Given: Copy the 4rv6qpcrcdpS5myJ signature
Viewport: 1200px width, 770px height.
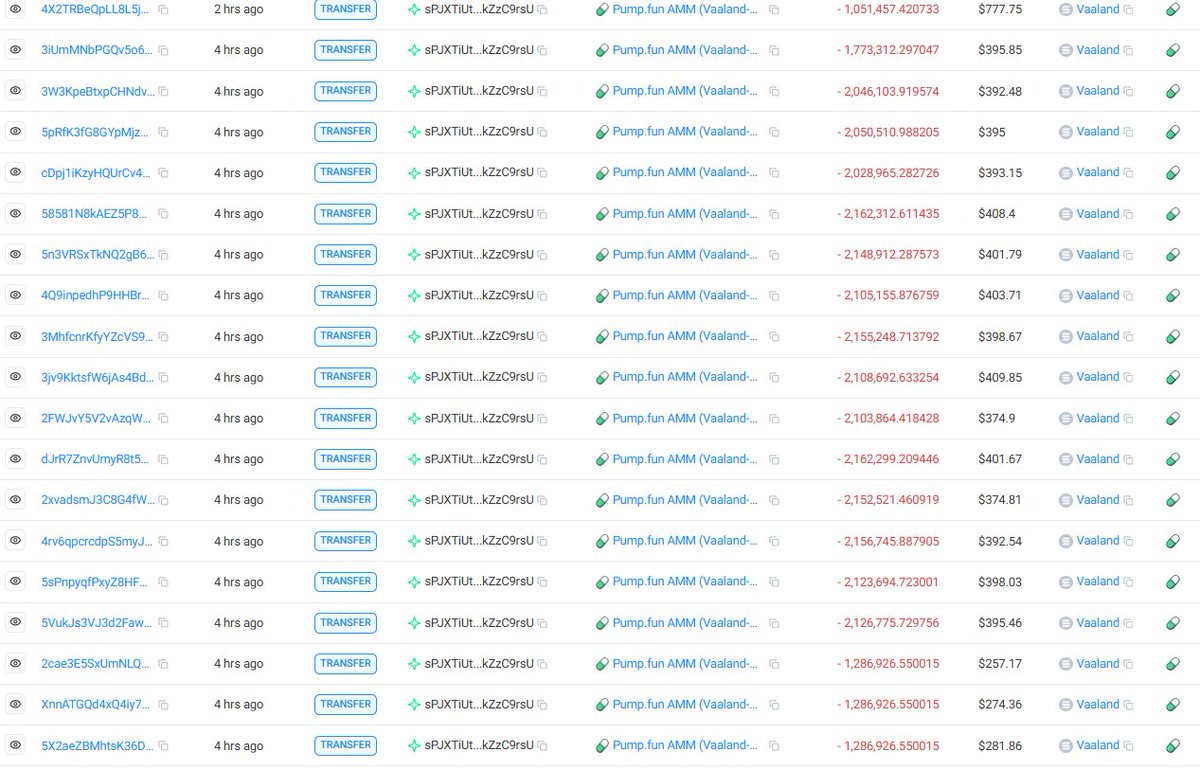Looking at the screenshot, I should (x=163, y=541).
